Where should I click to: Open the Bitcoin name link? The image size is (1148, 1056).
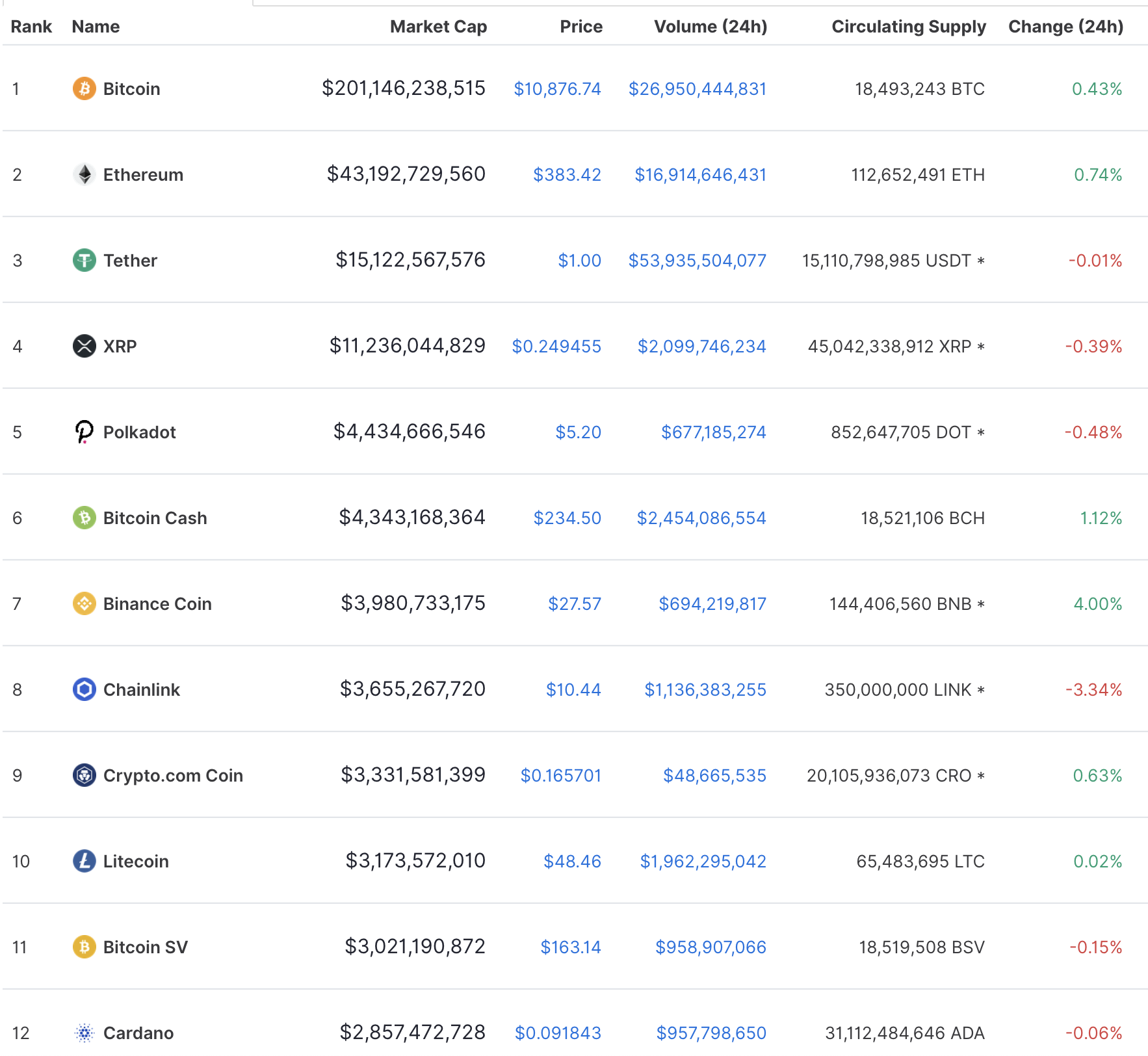[x=131, y=89]
